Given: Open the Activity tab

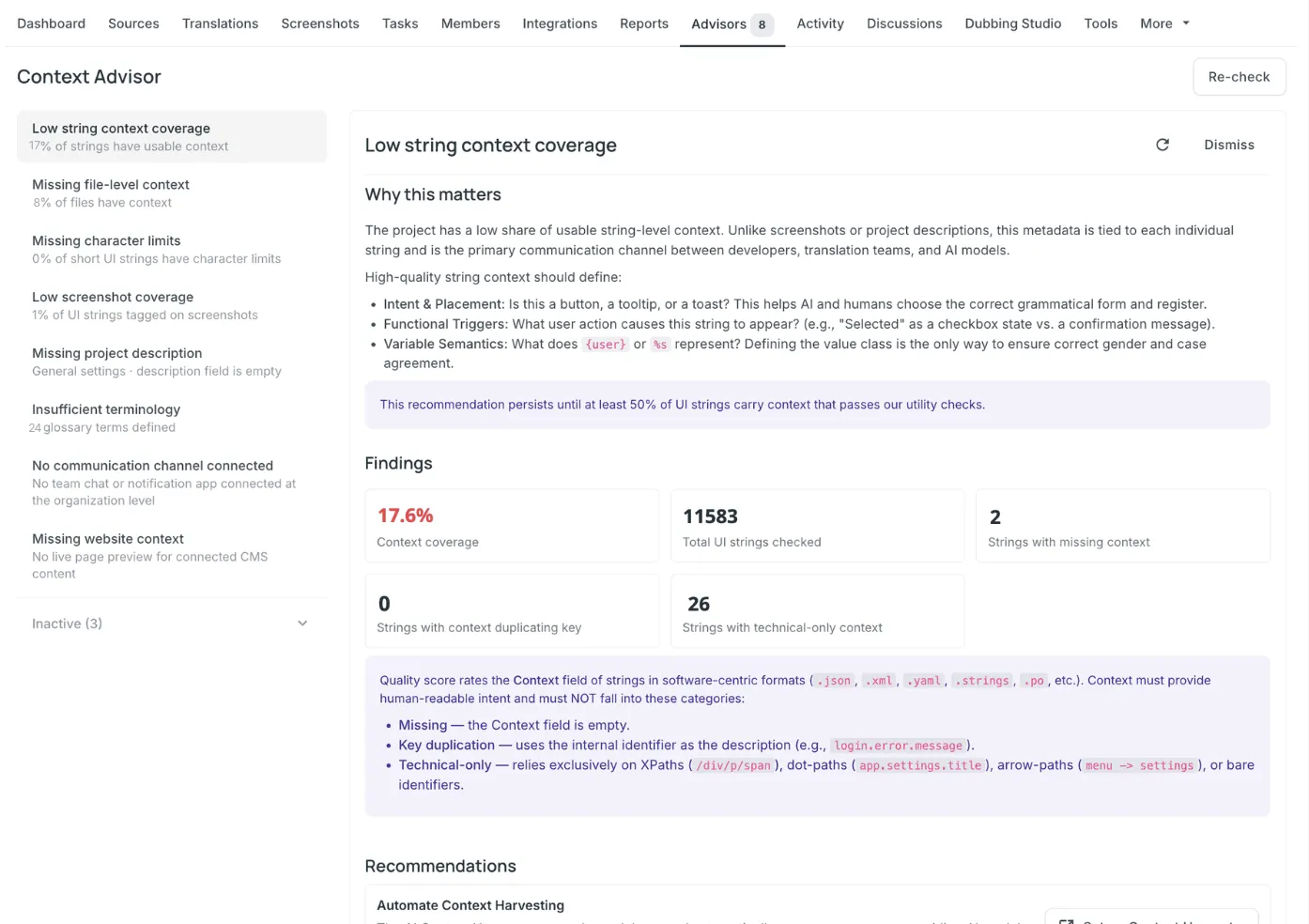Looking at the screenshot, I should (x=820, y=23).
